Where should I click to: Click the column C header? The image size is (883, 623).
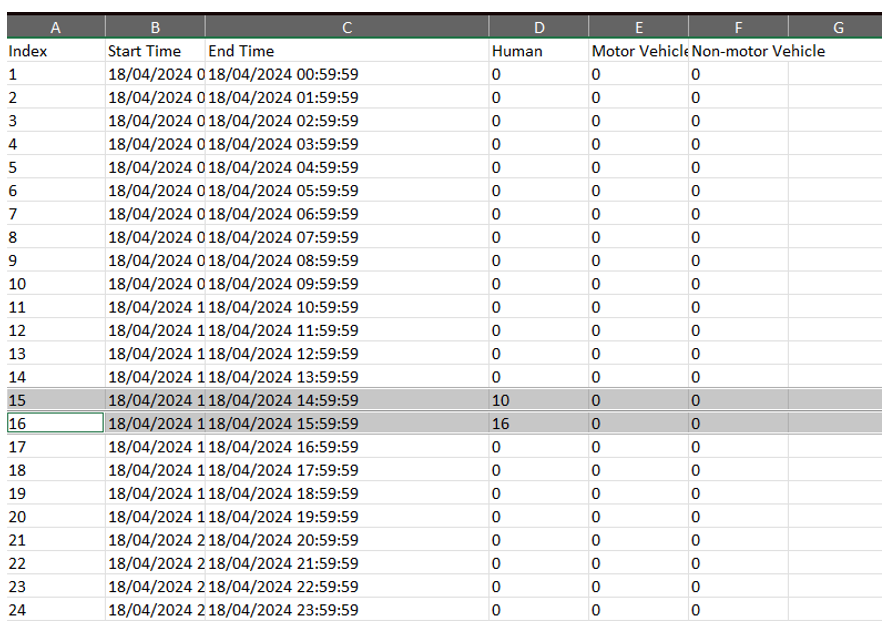coord(346,28)
